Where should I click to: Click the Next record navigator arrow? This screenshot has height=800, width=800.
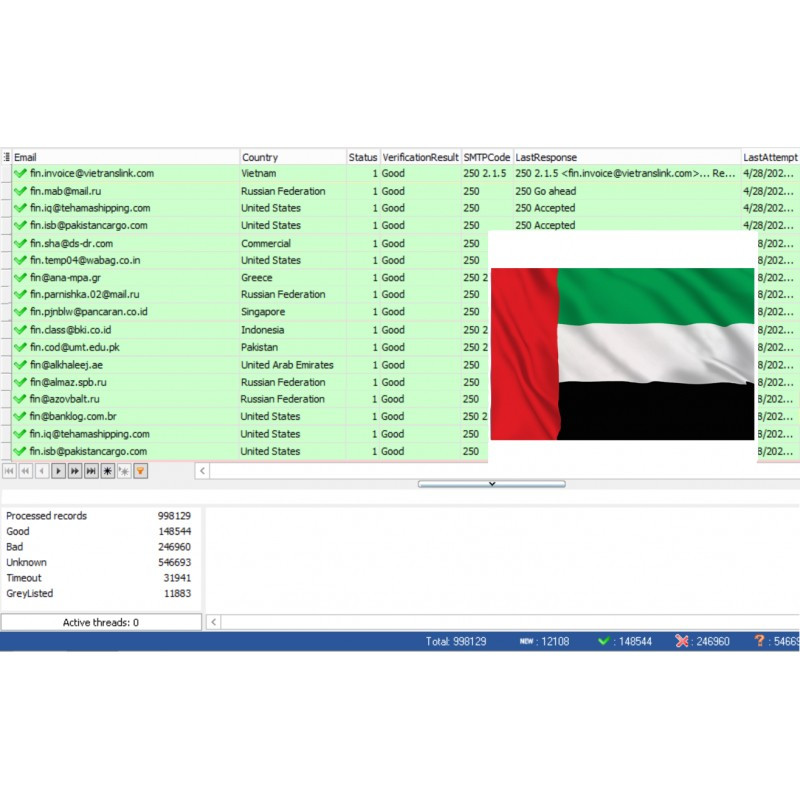58,471
